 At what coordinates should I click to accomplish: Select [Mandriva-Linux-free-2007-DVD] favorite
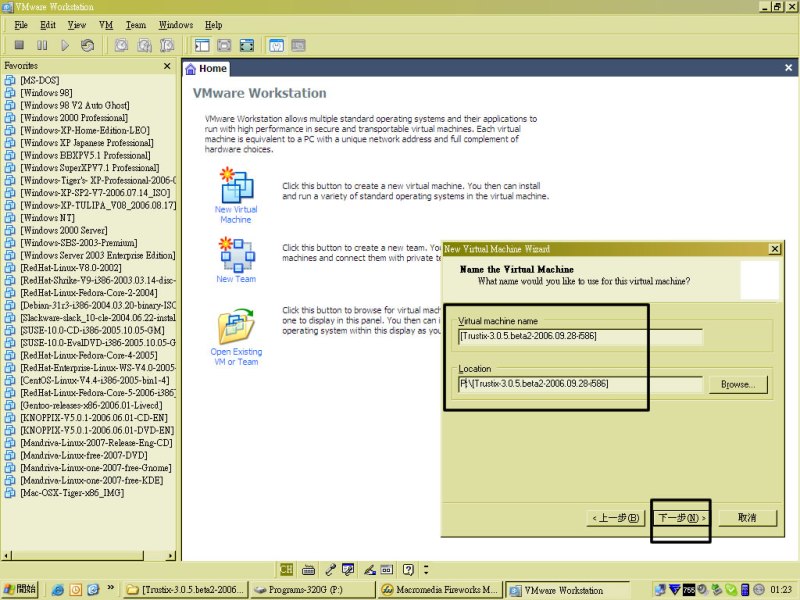pyautogui.click(x=84, y=455)
